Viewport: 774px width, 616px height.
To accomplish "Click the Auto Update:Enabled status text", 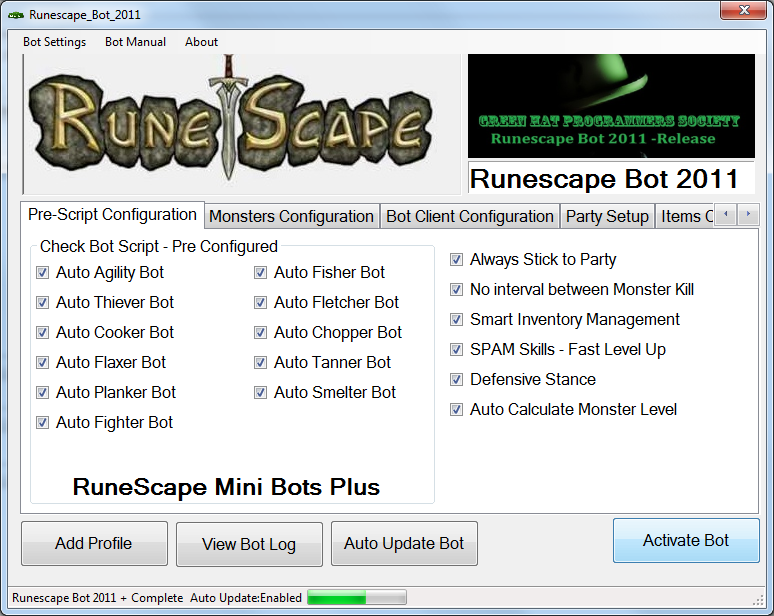I will [x=246, y=598].
